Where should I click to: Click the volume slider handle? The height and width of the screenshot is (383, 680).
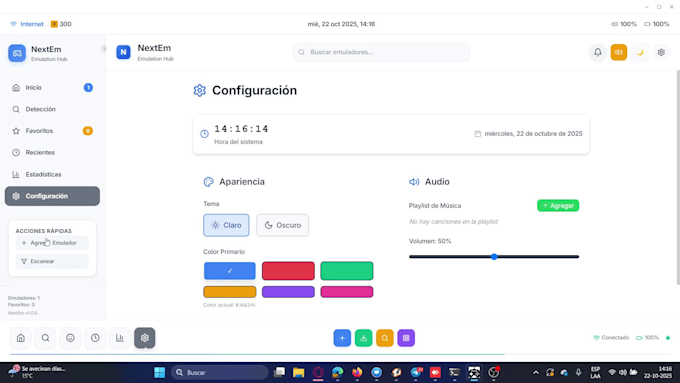pyautogui.click(x=494, y=257)
